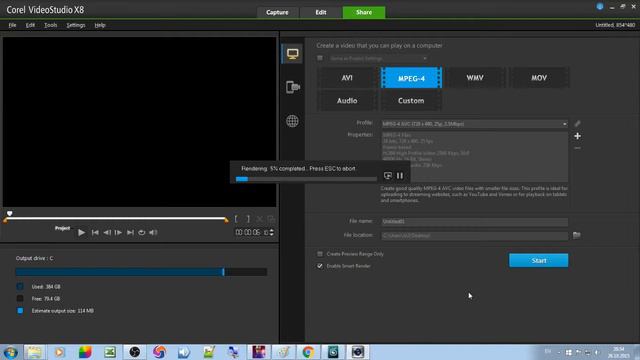The image size is (640, 360).
Task: Step forward to next frame
Action: click(118, 232)
